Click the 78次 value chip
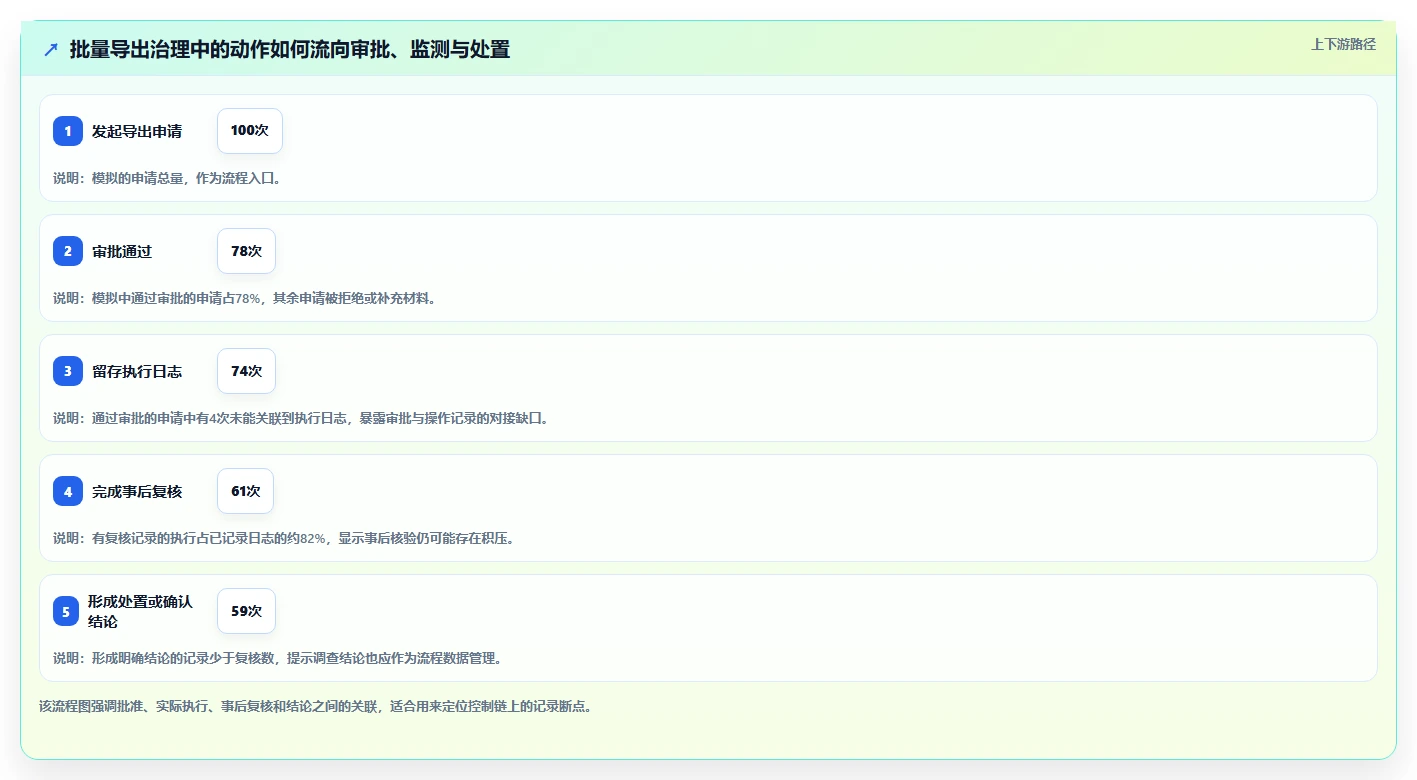The height and width of the screenshot is (780, 1417). (246, 251)
